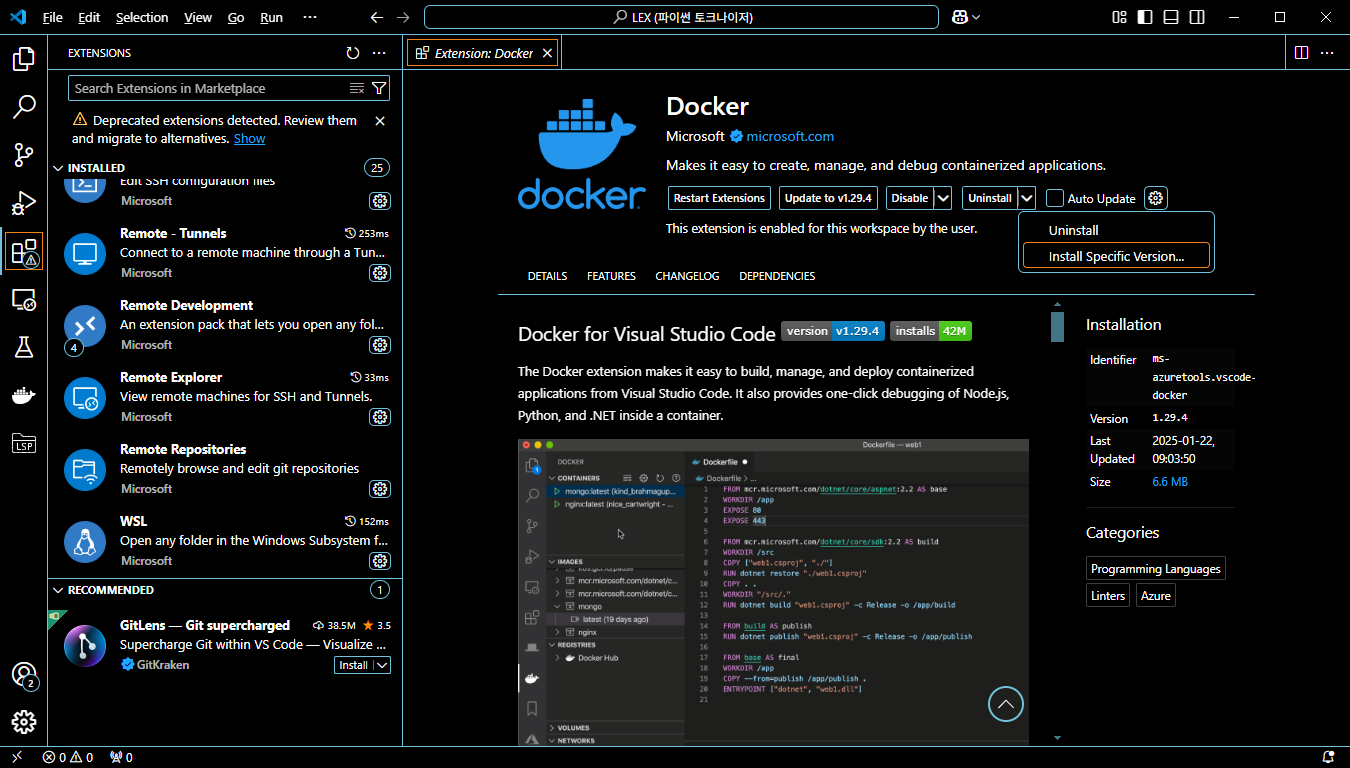Open the microsoft.com publisher link
The width and height of the screenshot is (1350, 768).
pos(790,136)
